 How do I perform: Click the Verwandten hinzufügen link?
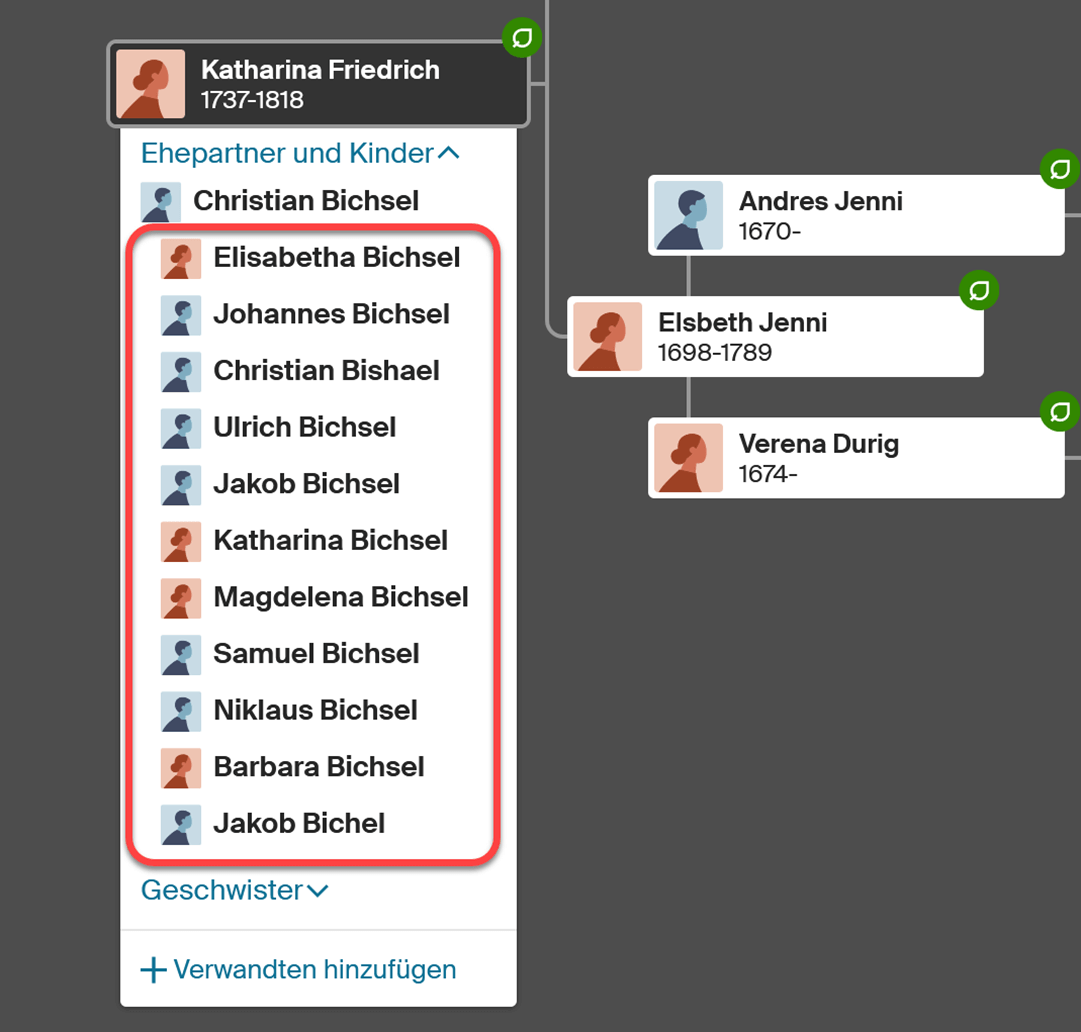coord(314,970)
